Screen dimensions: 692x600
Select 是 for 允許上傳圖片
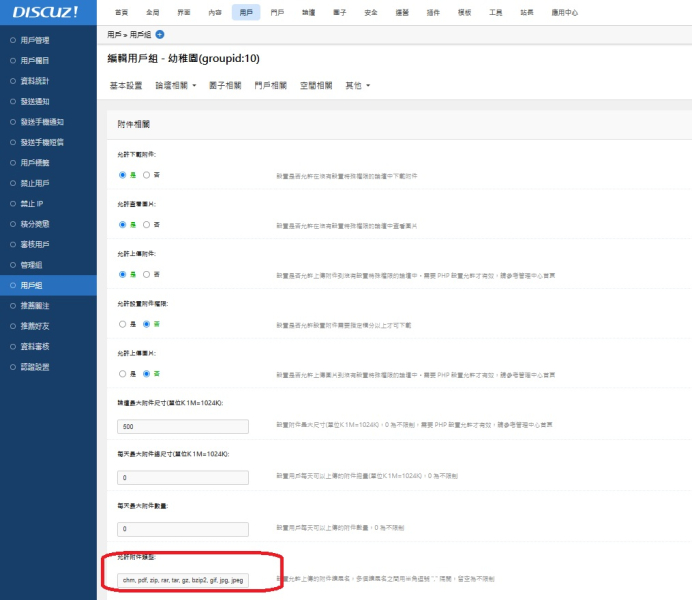coord(123,374)
